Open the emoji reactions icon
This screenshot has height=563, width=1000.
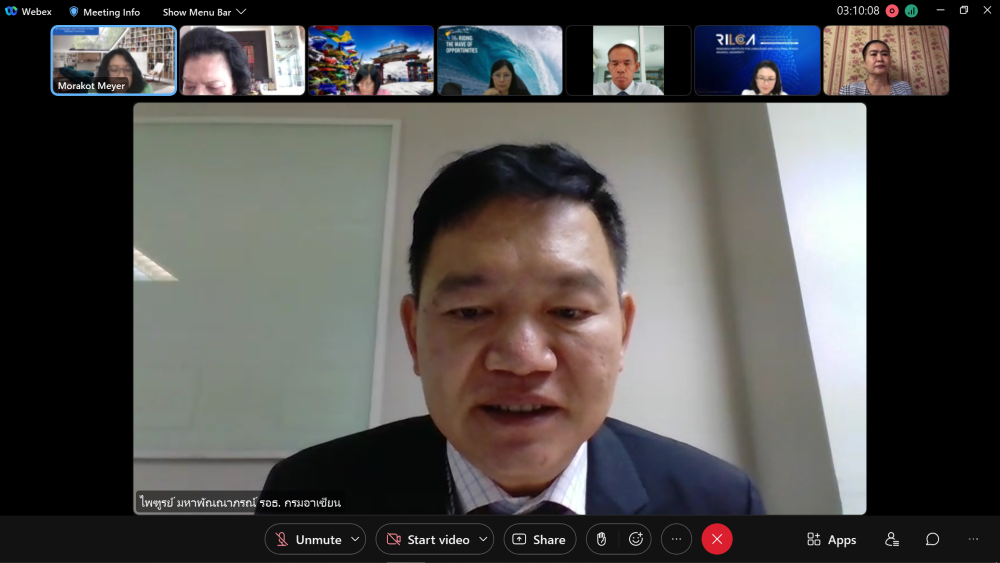point(635,539)
